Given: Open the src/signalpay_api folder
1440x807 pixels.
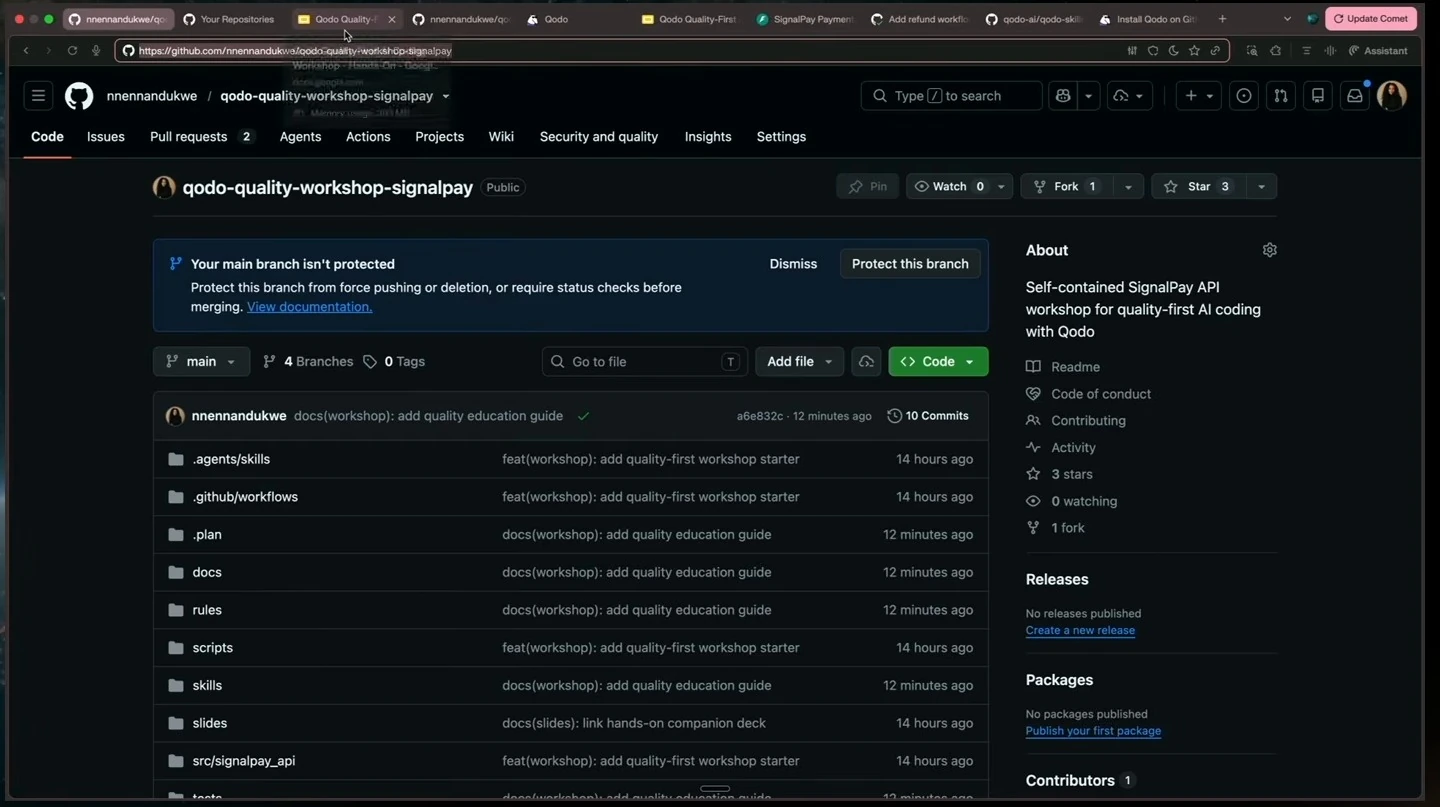Looking at the screenshot, I should (243, 761).
